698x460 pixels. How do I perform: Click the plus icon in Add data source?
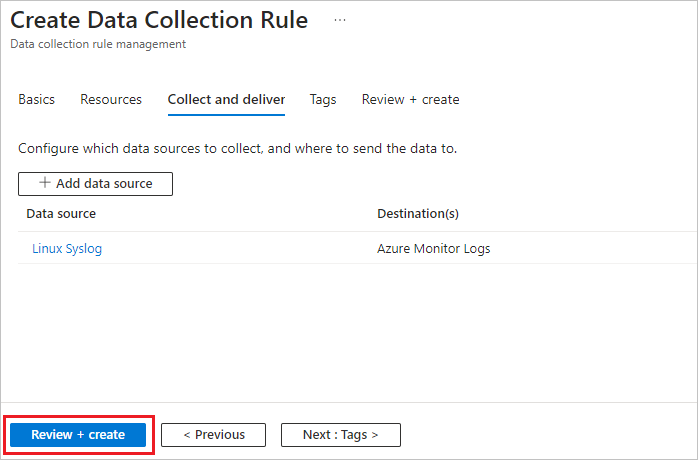click(x=45, y=183)
